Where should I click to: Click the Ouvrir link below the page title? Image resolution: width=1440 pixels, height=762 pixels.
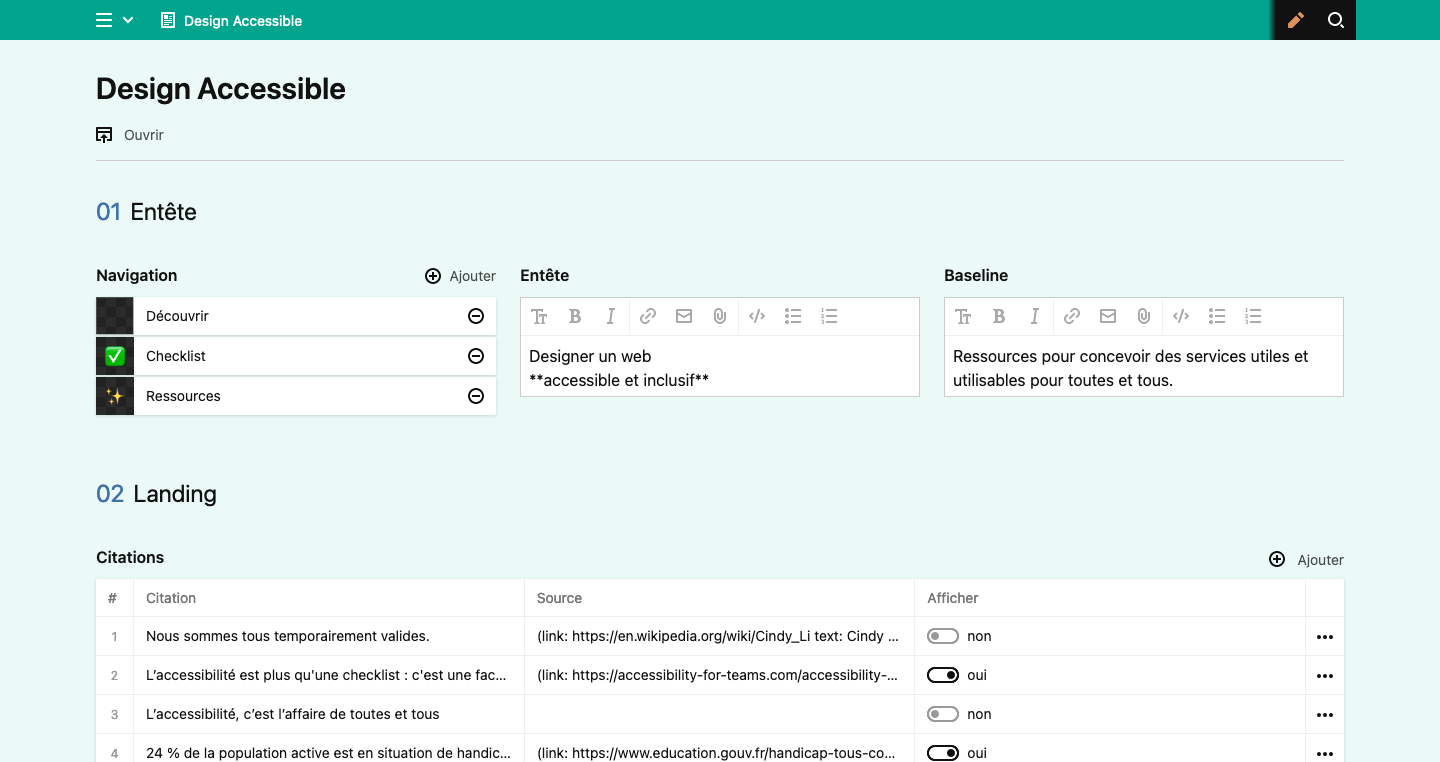[x=143, y=134]
